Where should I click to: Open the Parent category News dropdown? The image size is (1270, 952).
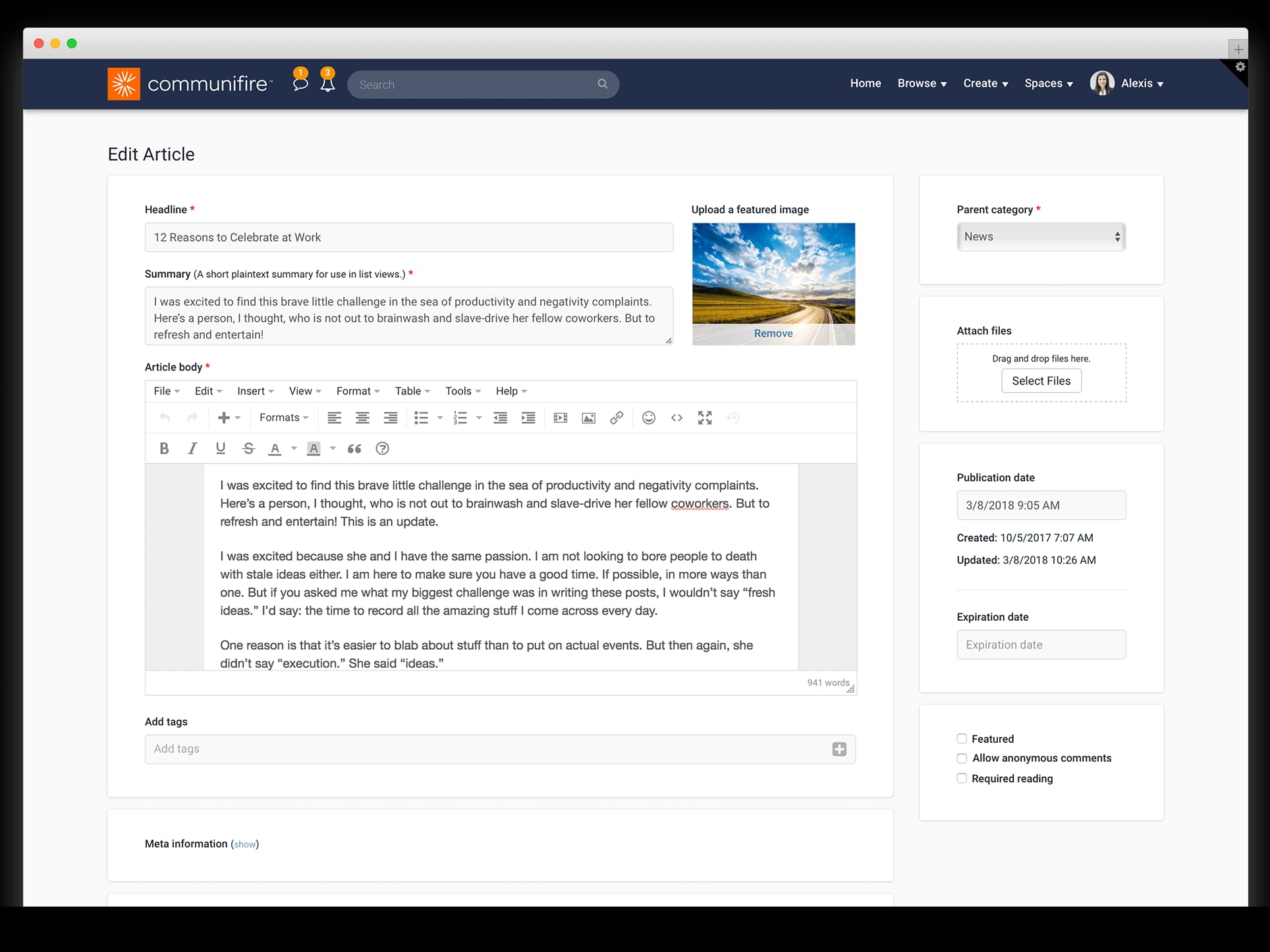(x=1041, y=236)
